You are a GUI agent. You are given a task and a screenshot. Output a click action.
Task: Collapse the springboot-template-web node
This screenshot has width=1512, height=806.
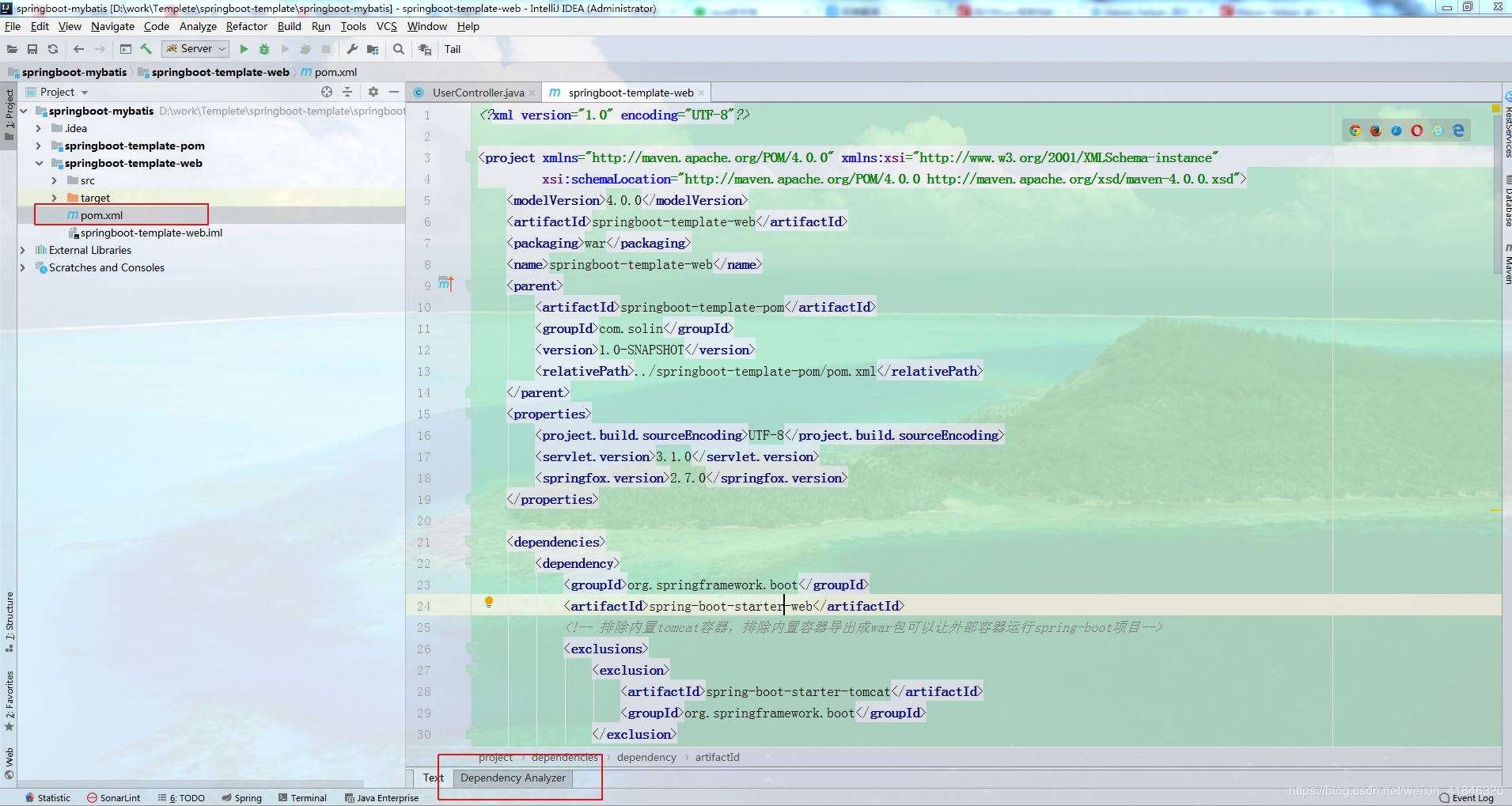point(40,163)
